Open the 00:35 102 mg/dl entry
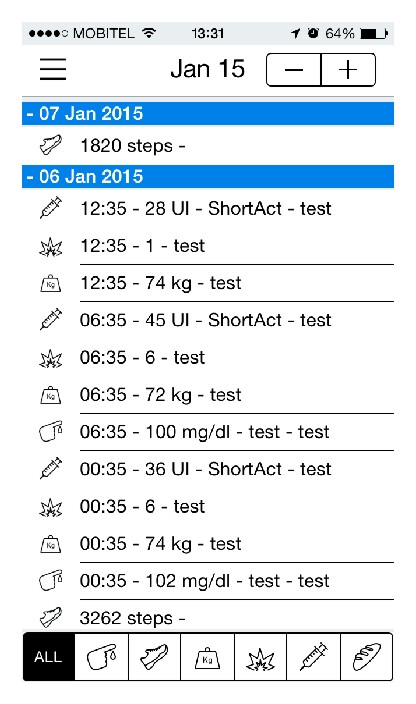 (x=208, y=581)
